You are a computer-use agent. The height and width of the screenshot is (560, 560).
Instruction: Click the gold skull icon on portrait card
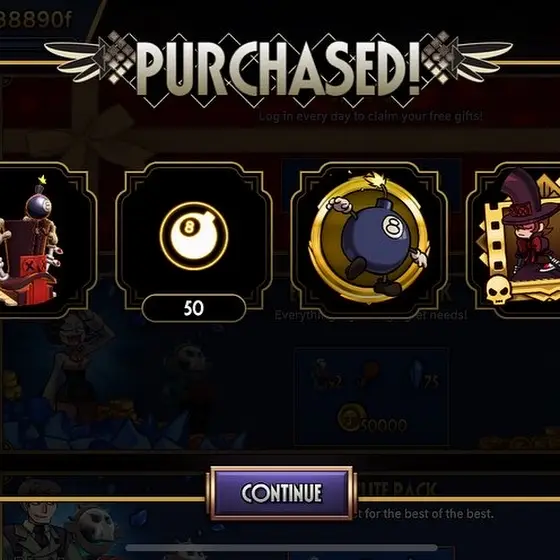pos(498,291)
